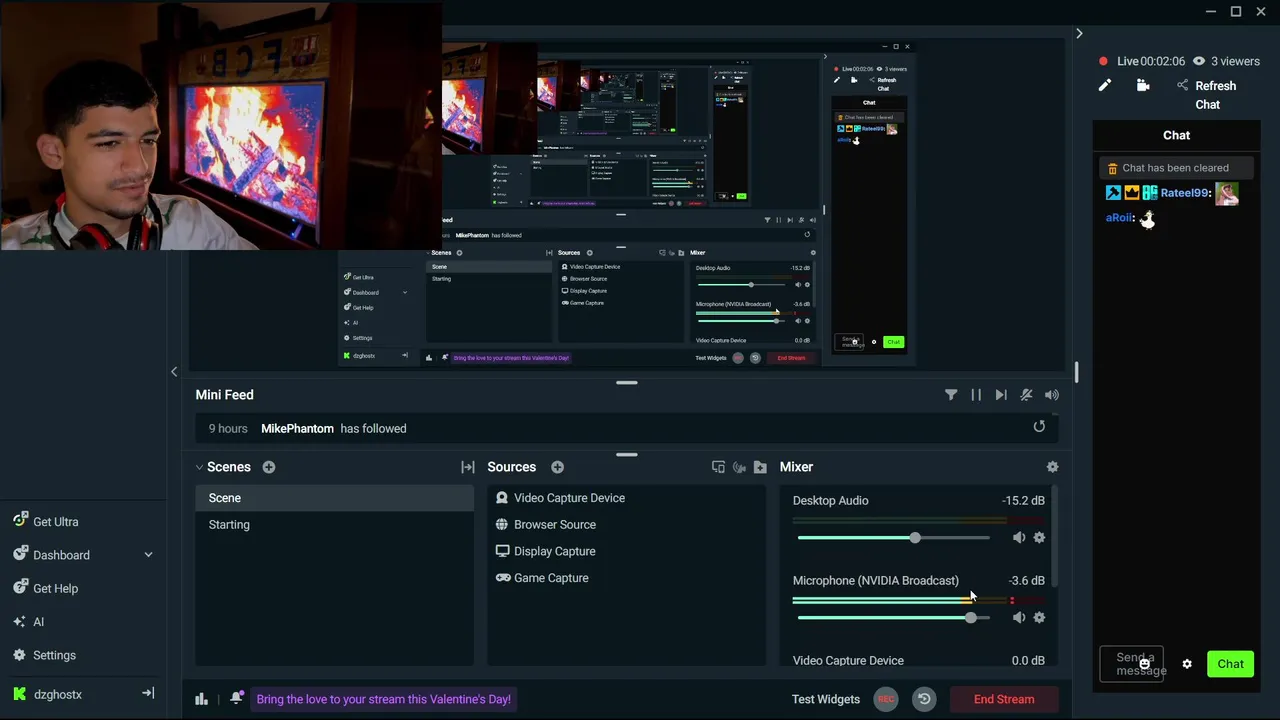The height and width of the screenshot is (720, 1280).
Task: Mute the Microphone (NVIDIA Broadcast) speaker
Action: pyautogui.click(x=1018, y=618)
